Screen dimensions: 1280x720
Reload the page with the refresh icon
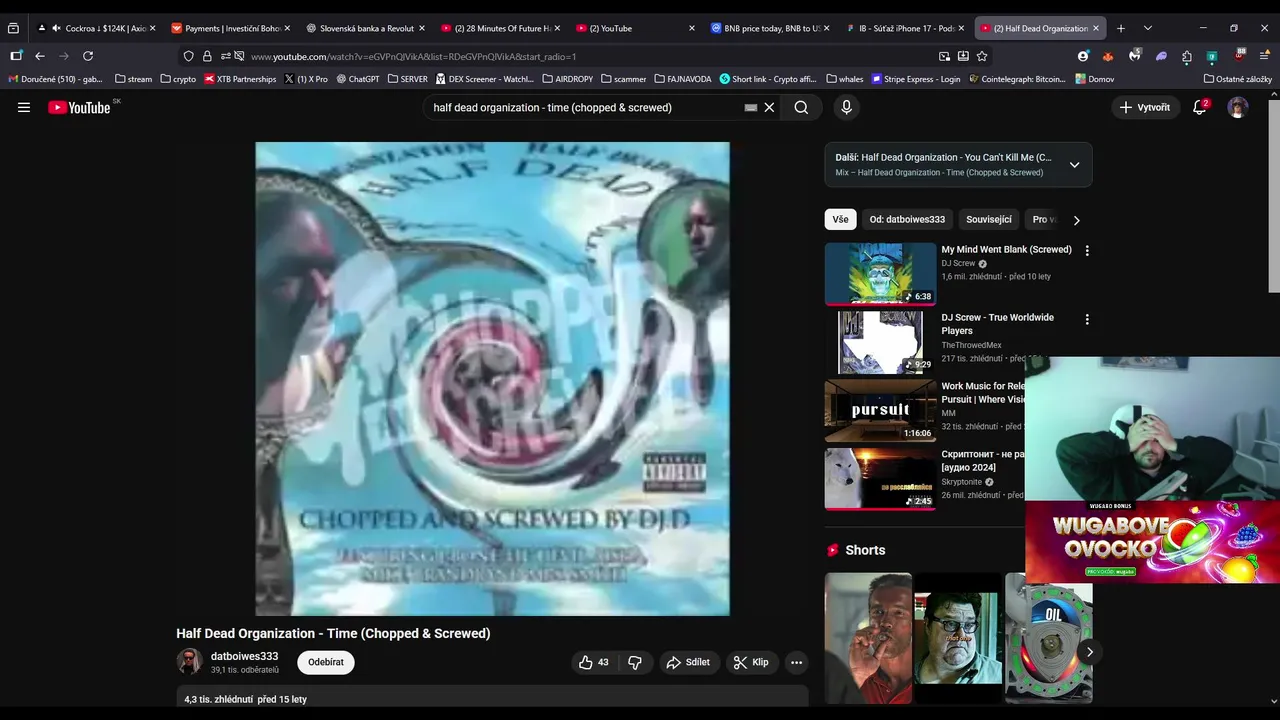(x=88, y=56)
